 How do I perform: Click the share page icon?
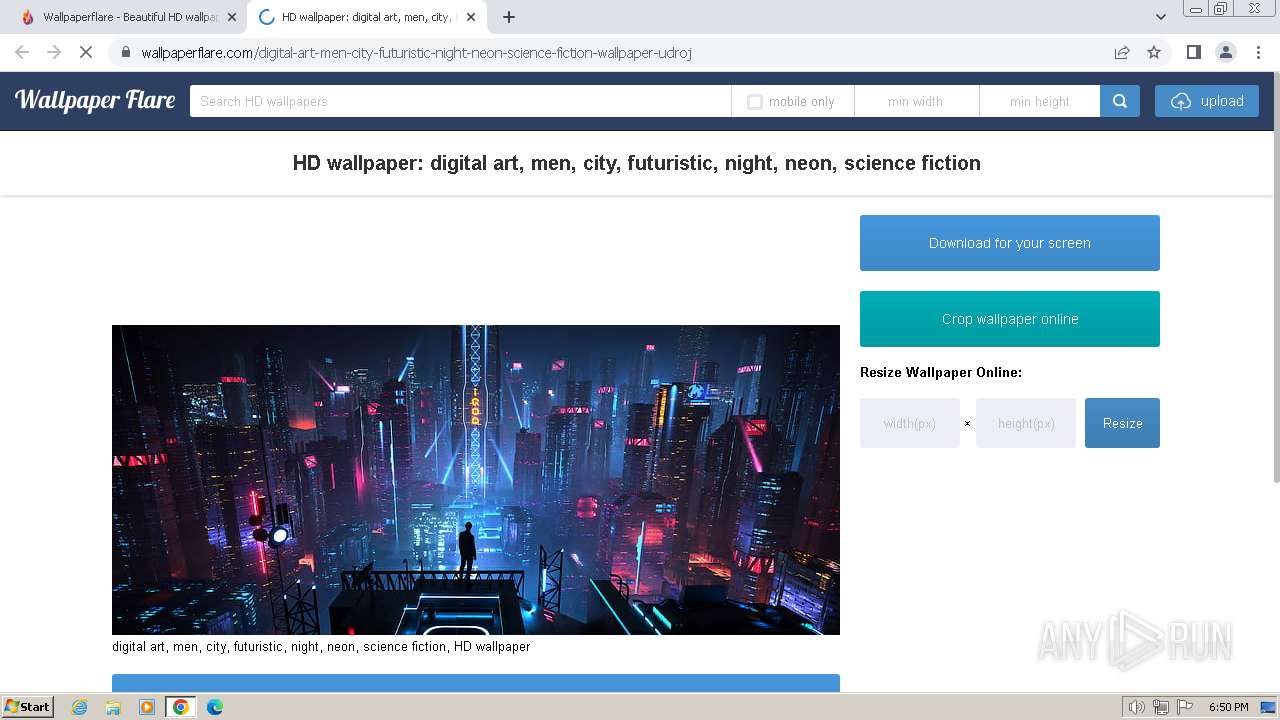(x=1122, y=52)
